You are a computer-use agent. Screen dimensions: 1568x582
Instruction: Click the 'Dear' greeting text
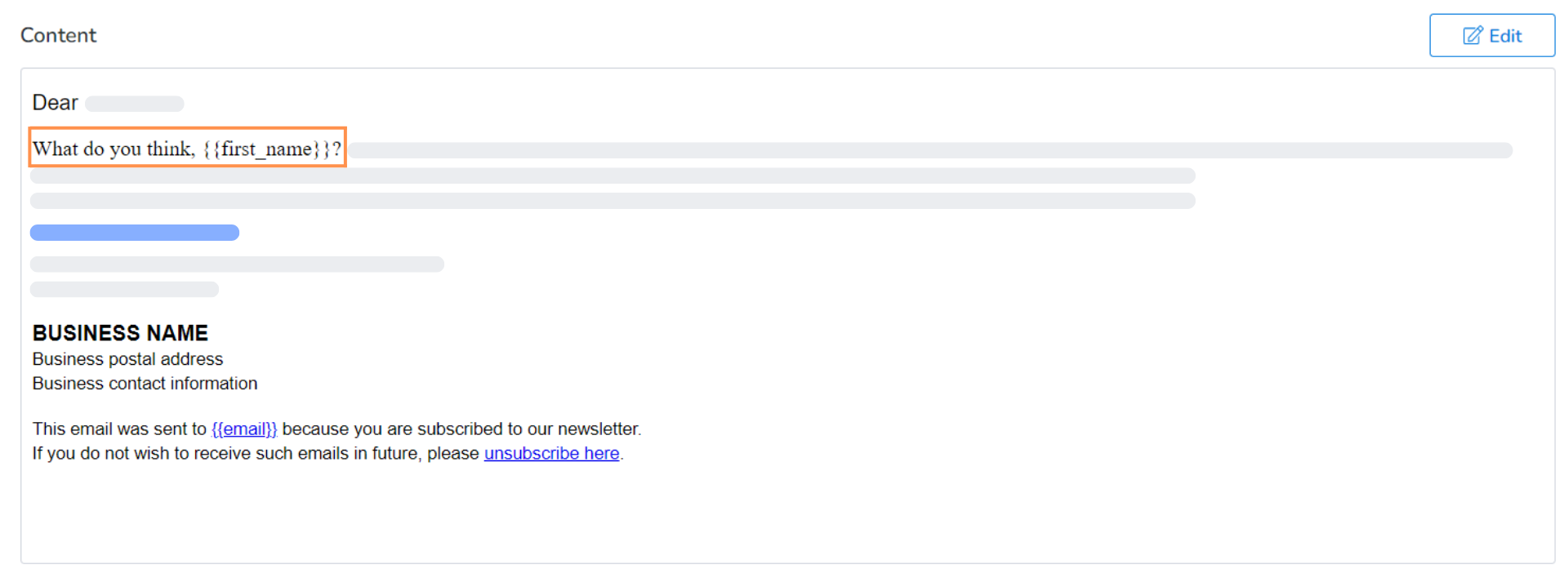point(55,103)
